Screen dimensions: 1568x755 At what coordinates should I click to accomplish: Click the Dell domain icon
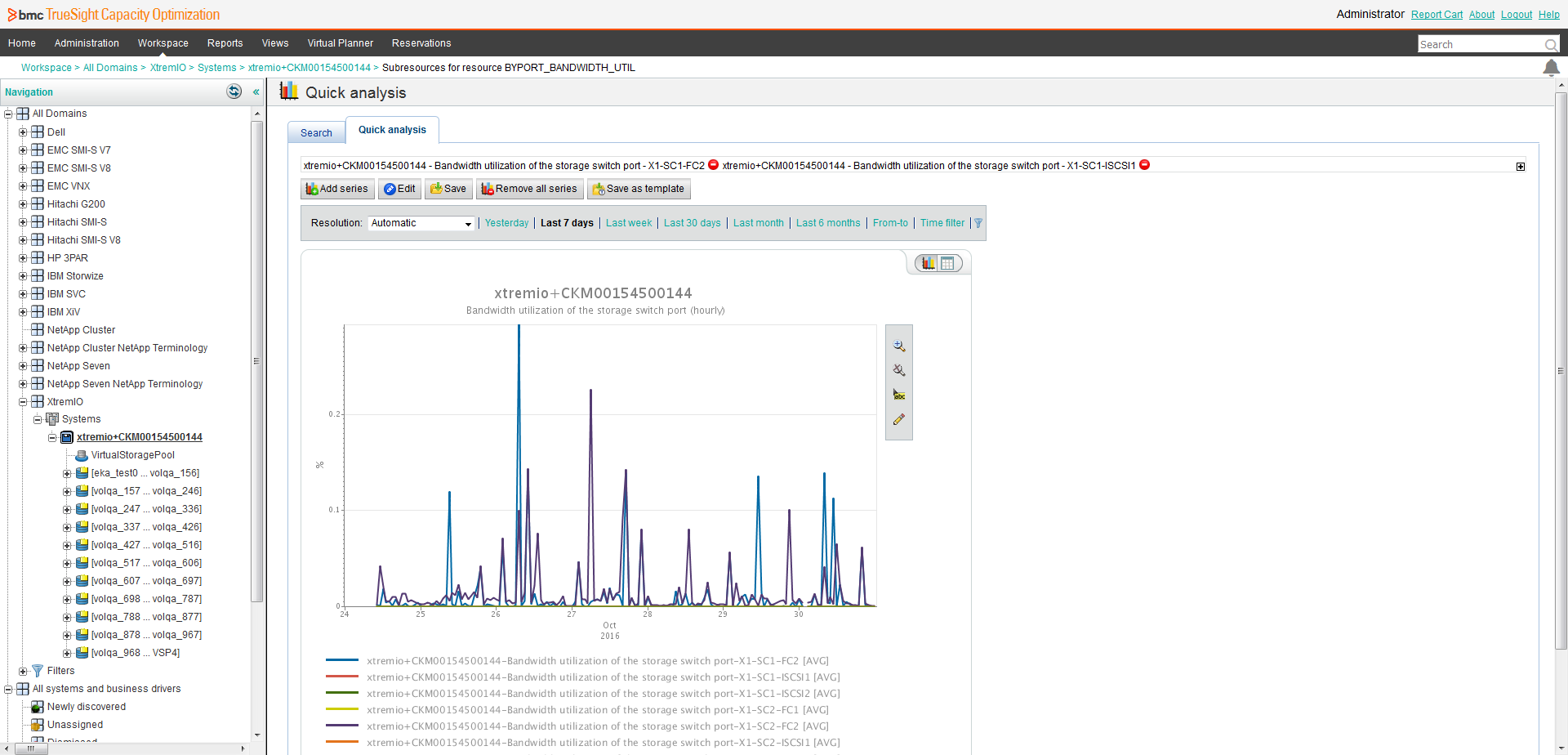pos(38,132)
